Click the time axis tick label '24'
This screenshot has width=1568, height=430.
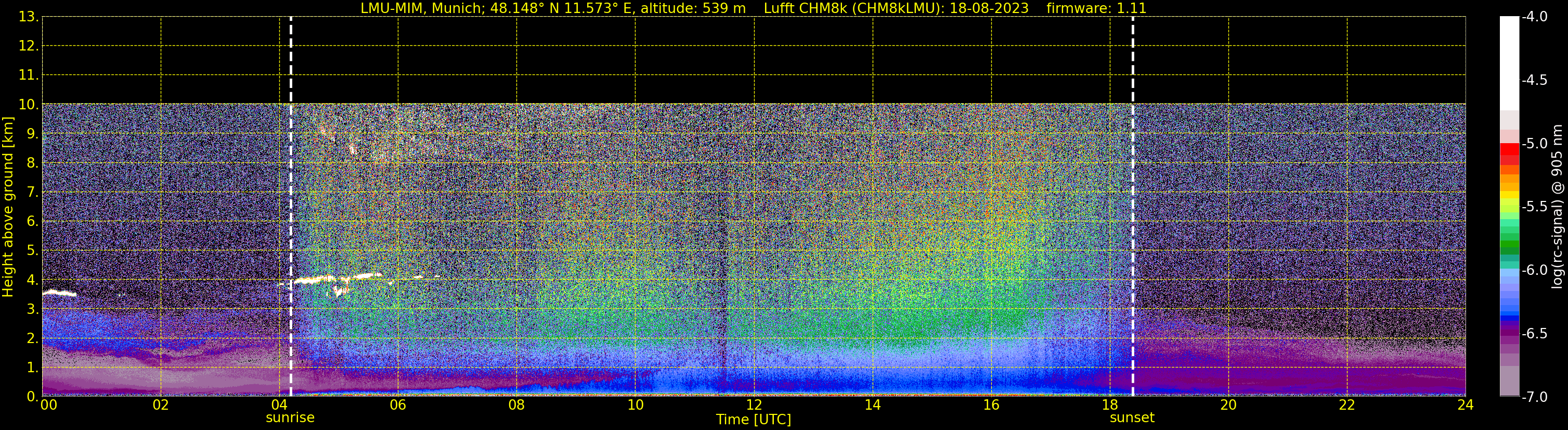pos(1466,405)
